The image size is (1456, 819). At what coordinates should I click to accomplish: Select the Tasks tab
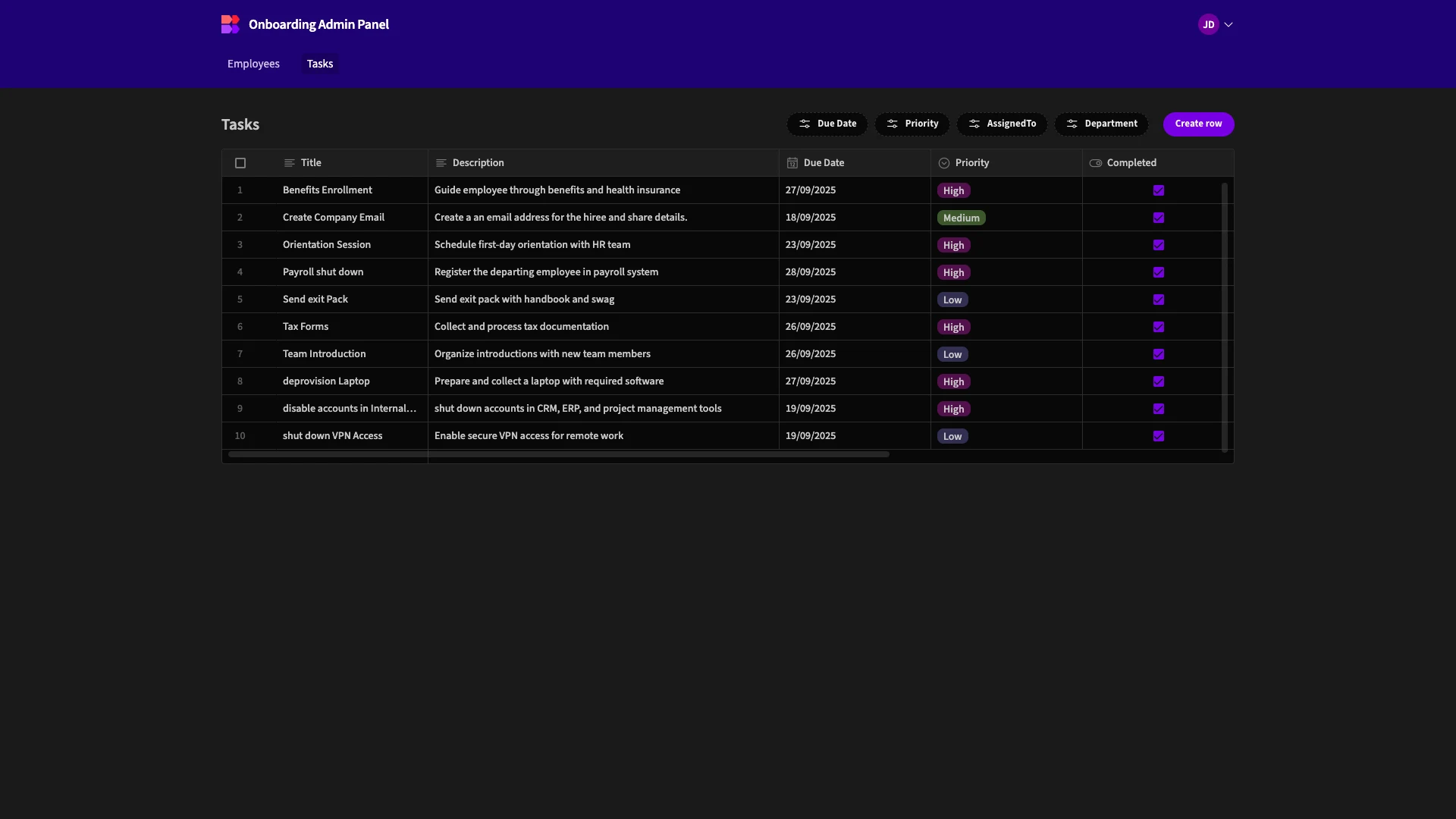click(320, 64)
